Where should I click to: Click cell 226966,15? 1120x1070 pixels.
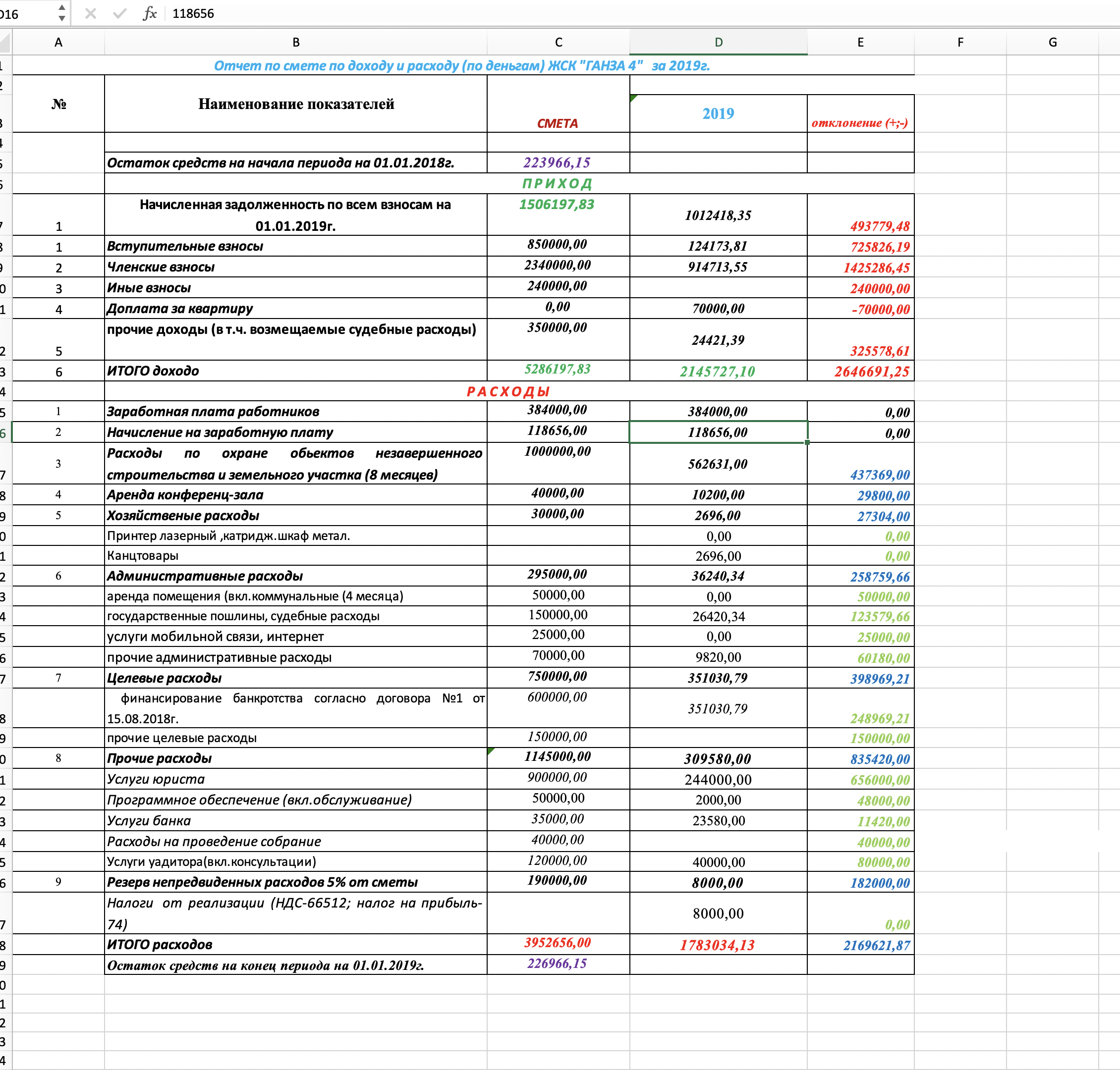pos(559,964)
